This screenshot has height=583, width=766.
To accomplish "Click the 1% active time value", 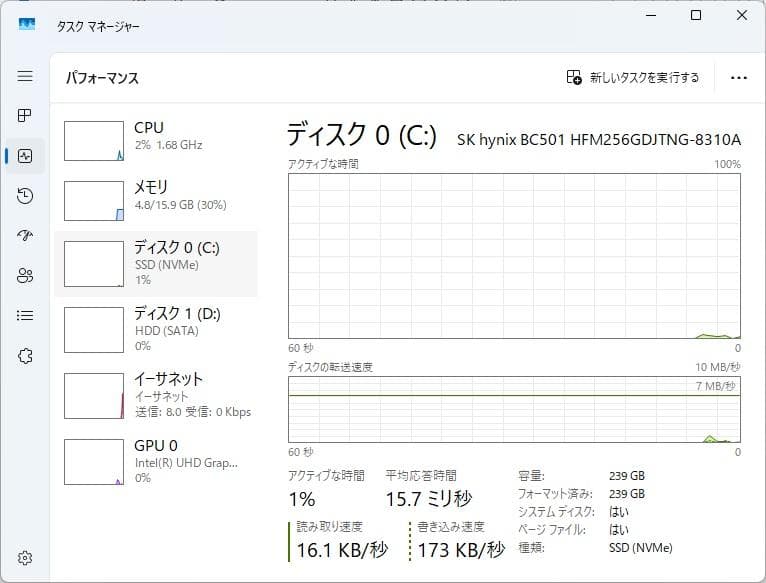I will [302, 499].
